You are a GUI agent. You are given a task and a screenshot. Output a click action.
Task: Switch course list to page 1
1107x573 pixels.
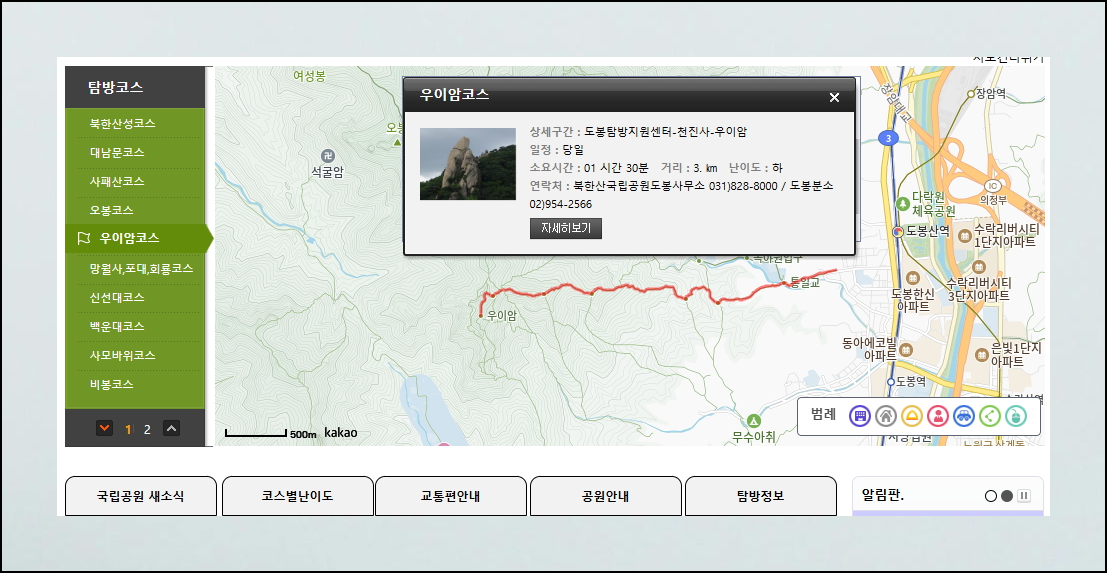pos(128,429)
